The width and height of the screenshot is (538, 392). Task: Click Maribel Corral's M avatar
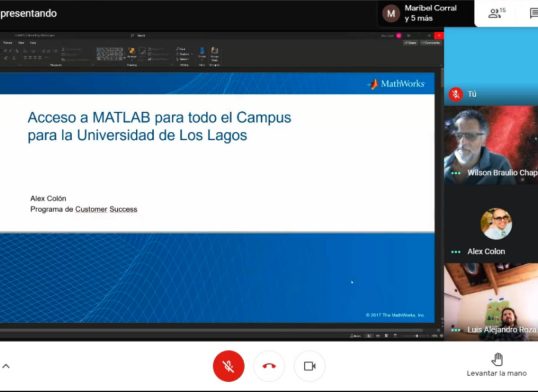point(391,13)
